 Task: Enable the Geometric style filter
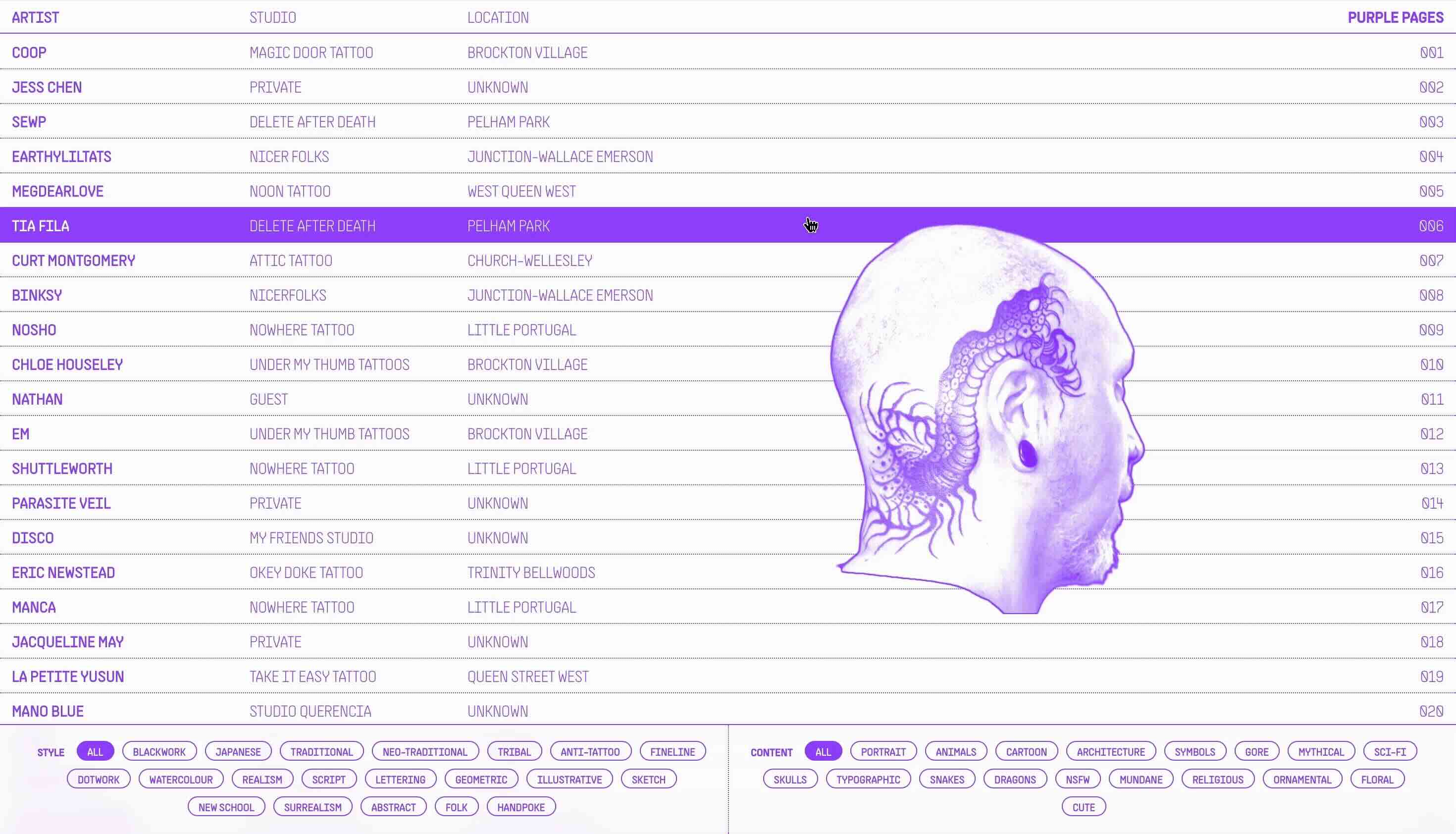click(481, 779)
